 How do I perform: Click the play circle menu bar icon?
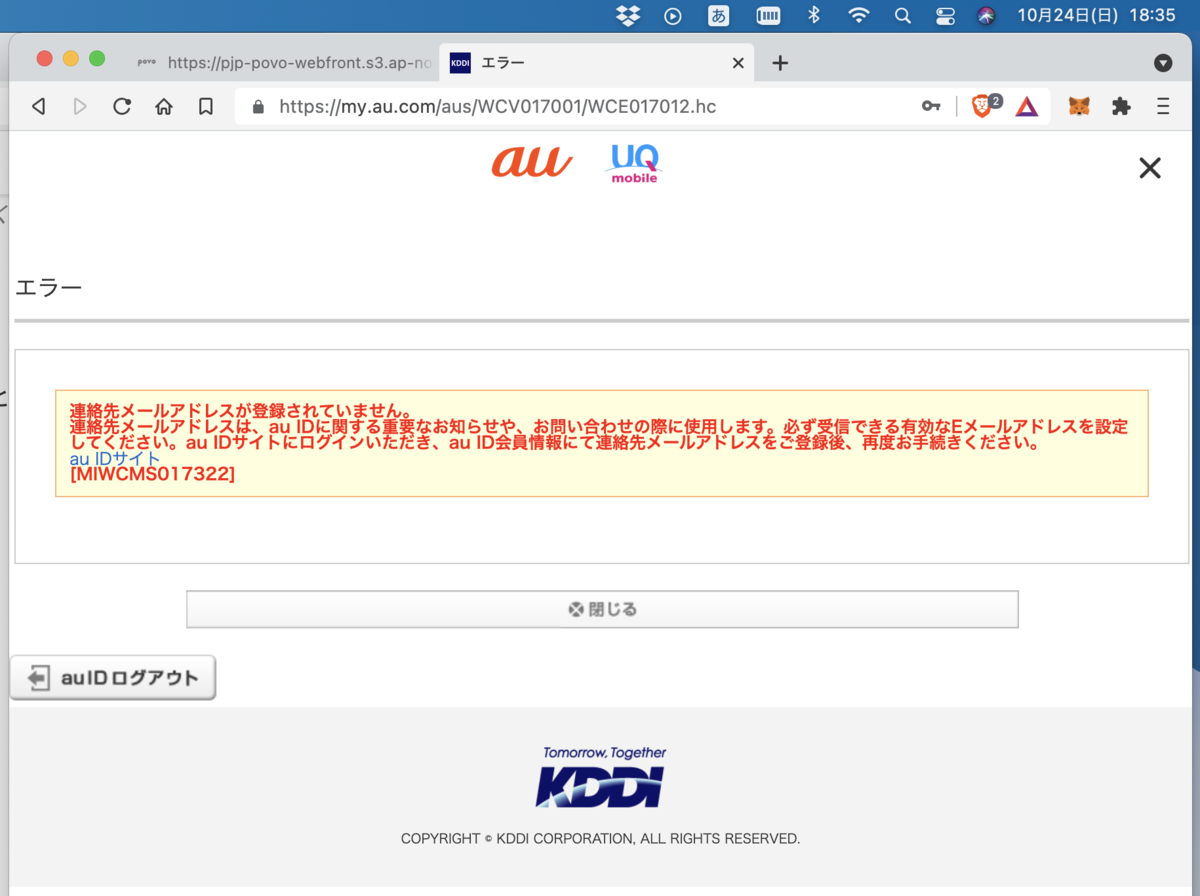pyautogui.click(x=673, y=15)
